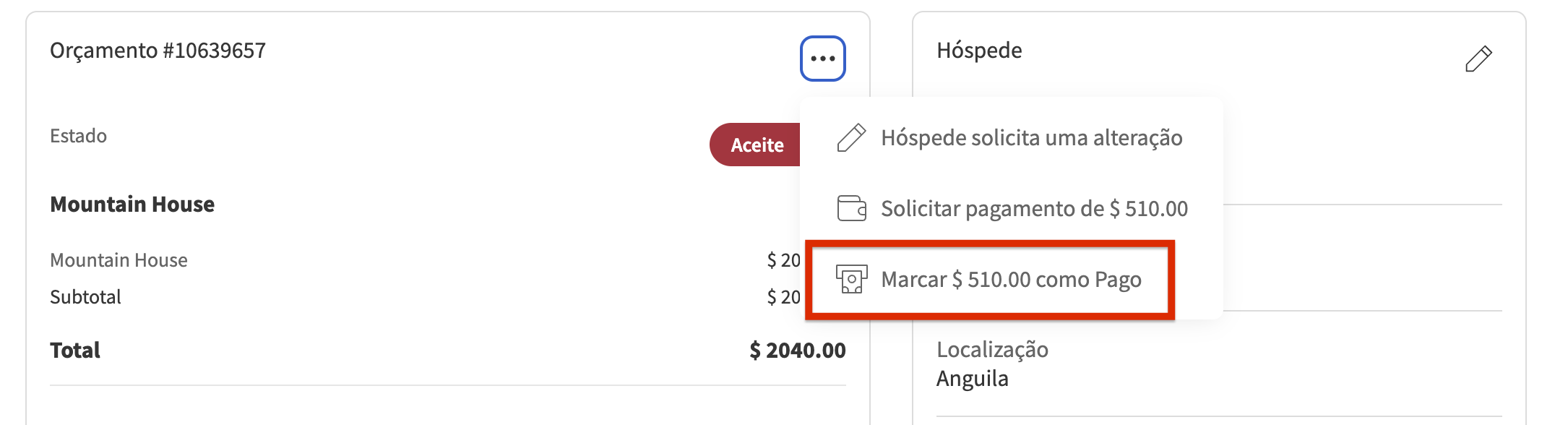Click the cash icon beside Marcar como Pago
This screenshot has width=1568, height=425.
tap(851, 279)
